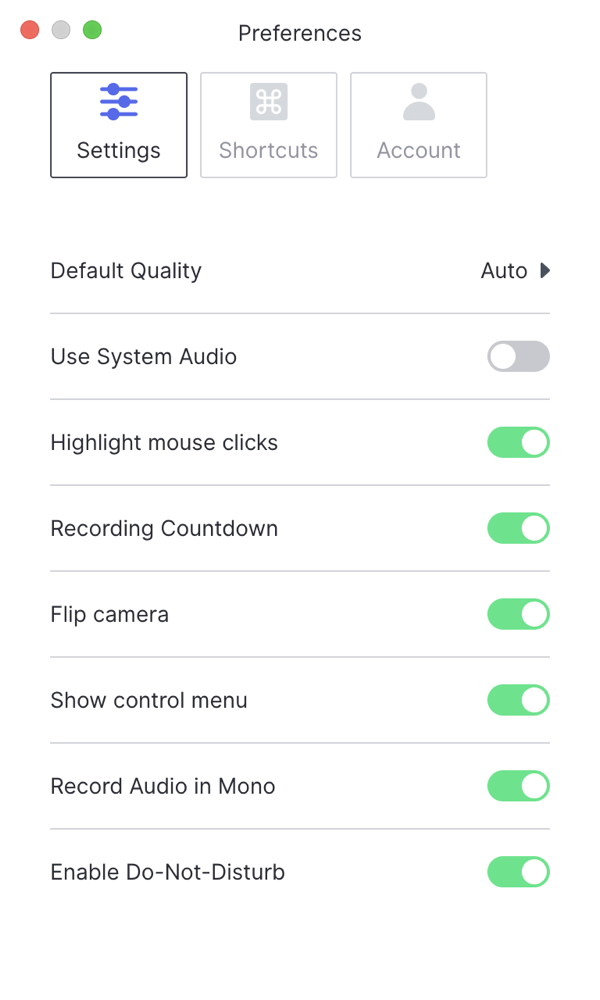Select the Settings tab

[x=118, y=125]
